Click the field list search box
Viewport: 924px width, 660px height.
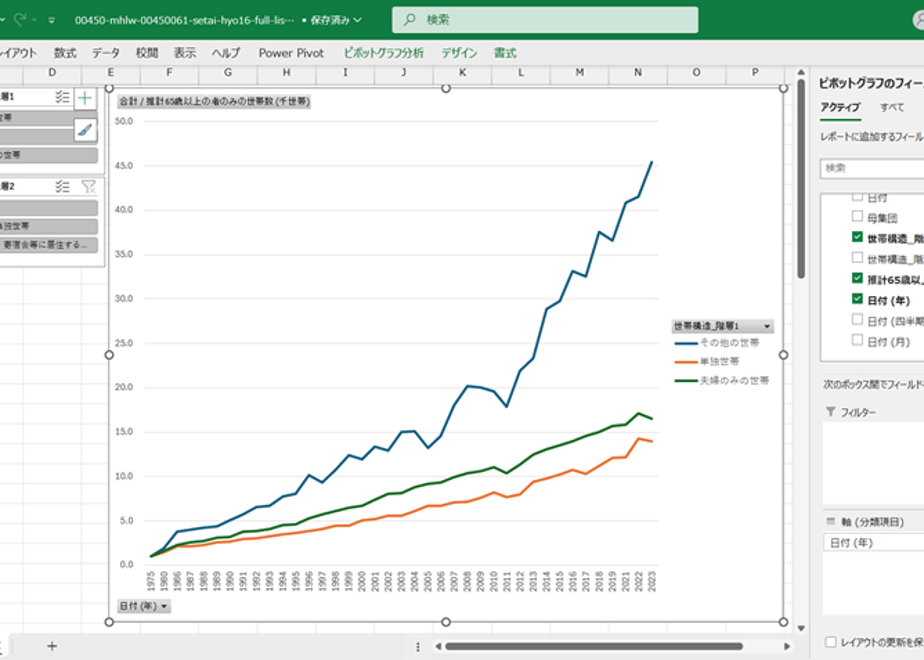tap(872, 169)
